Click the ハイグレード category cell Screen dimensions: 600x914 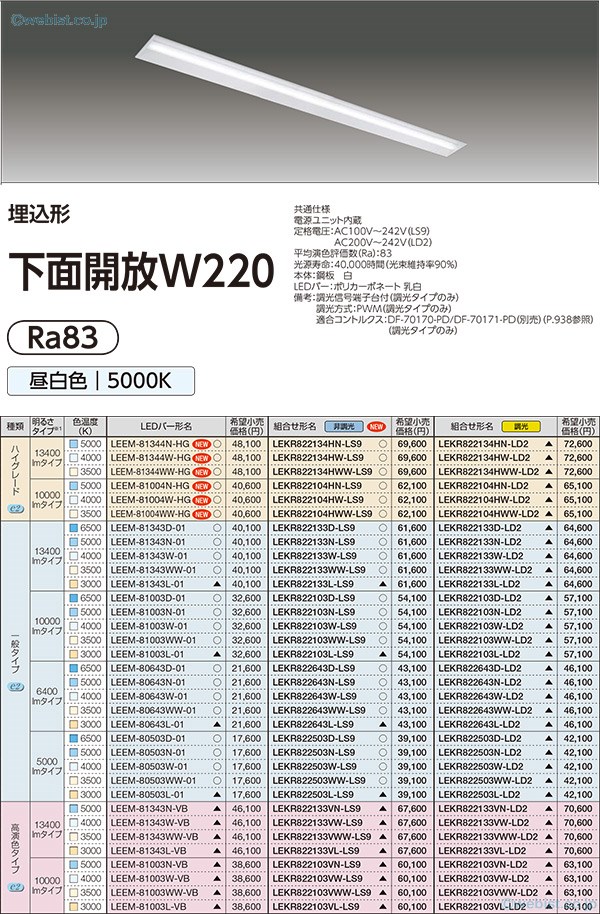pyautogui.click(x=15, y=479)
